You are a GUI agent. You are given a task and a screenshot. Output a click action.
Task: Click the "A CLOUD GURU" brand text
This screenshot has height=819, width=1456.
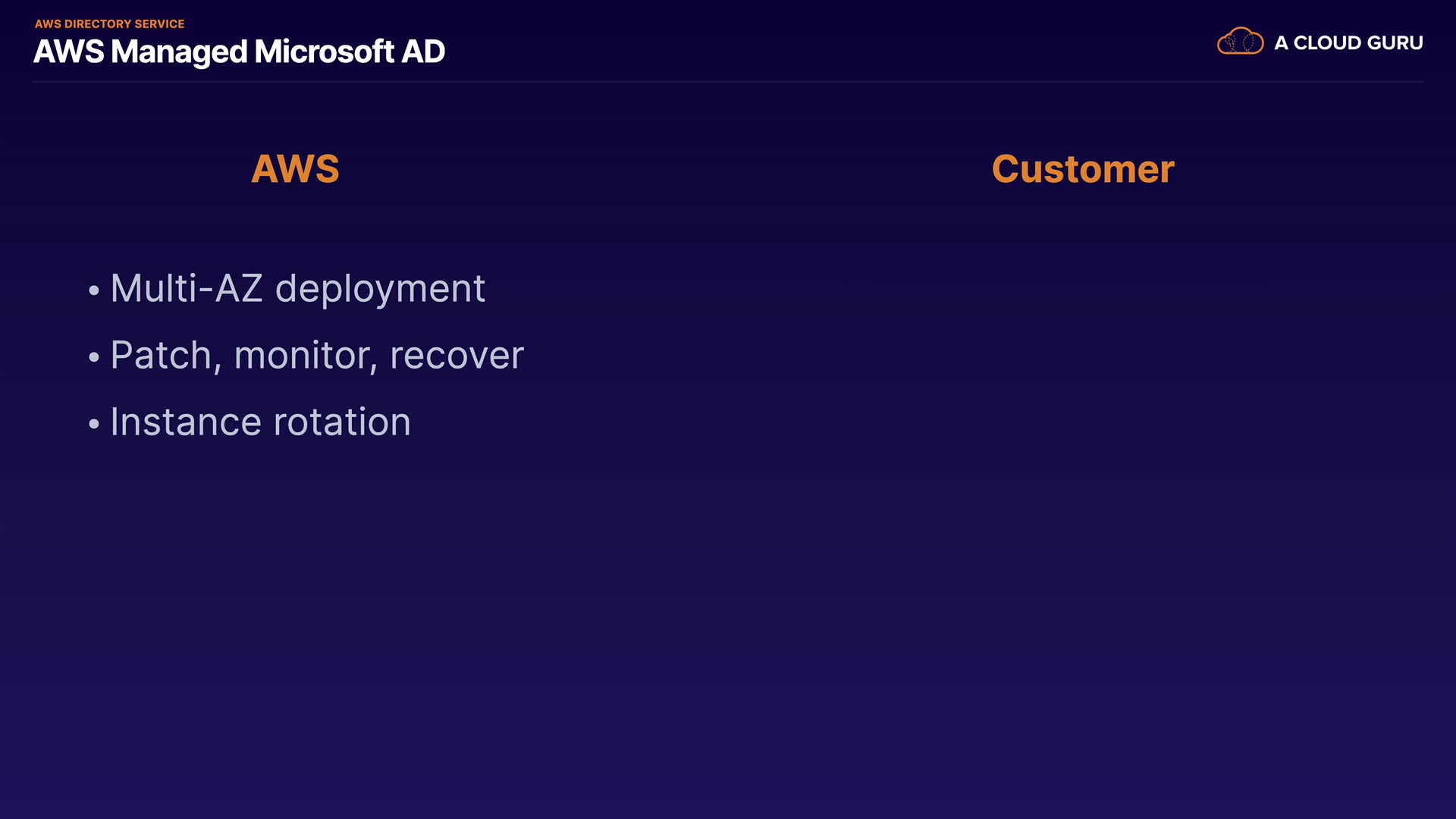click(x=1348, y=43)
